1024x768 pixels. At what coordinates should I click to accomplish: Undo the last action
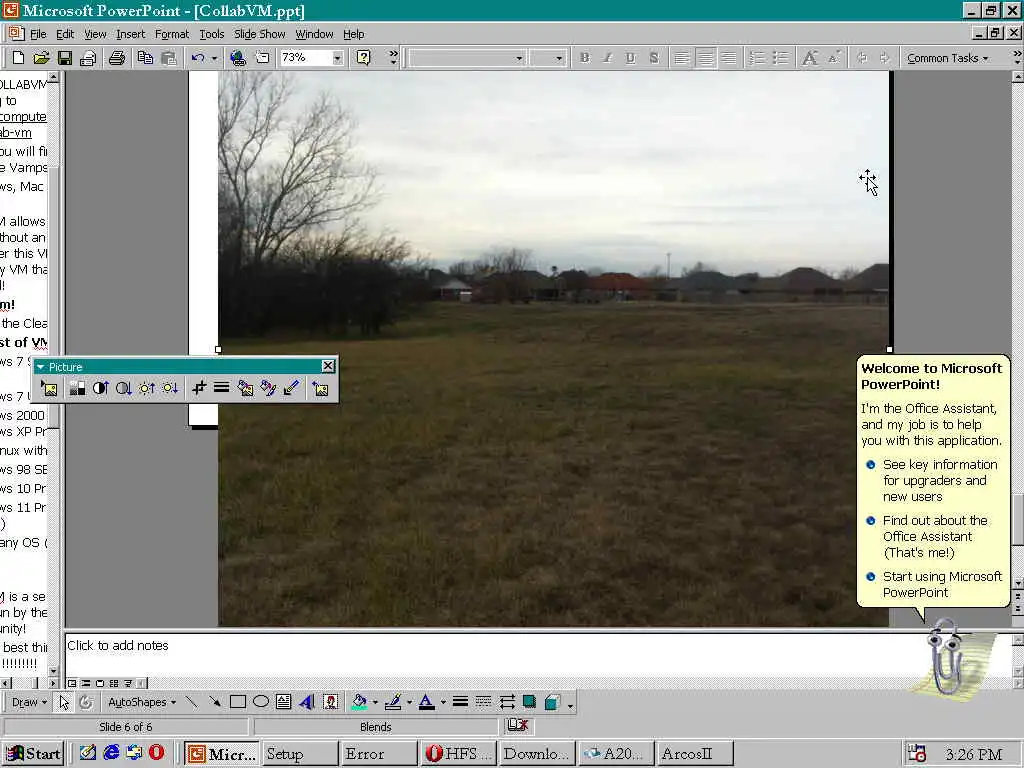(197, 58)
